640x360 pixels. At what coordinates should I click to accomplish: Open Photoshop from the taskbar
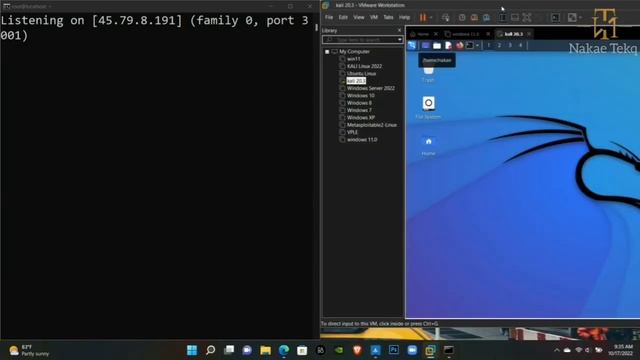click(394, 350)
